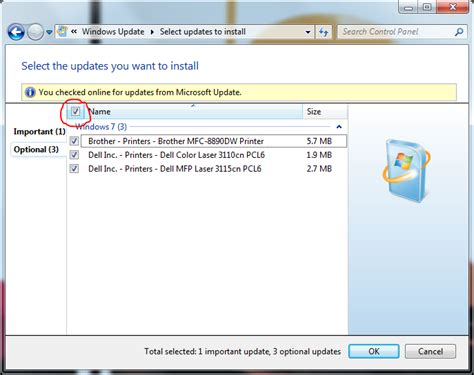This screenshot has height=375, width=474.
Task: Click the 5.7 MB size value
Action: (x=319, y=141)
